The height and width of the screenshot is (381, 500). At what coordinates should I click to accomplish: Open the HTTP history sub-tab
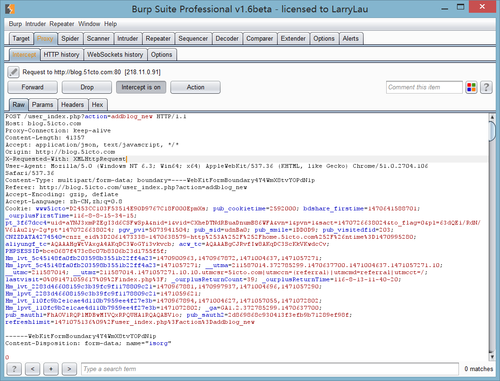61,55
